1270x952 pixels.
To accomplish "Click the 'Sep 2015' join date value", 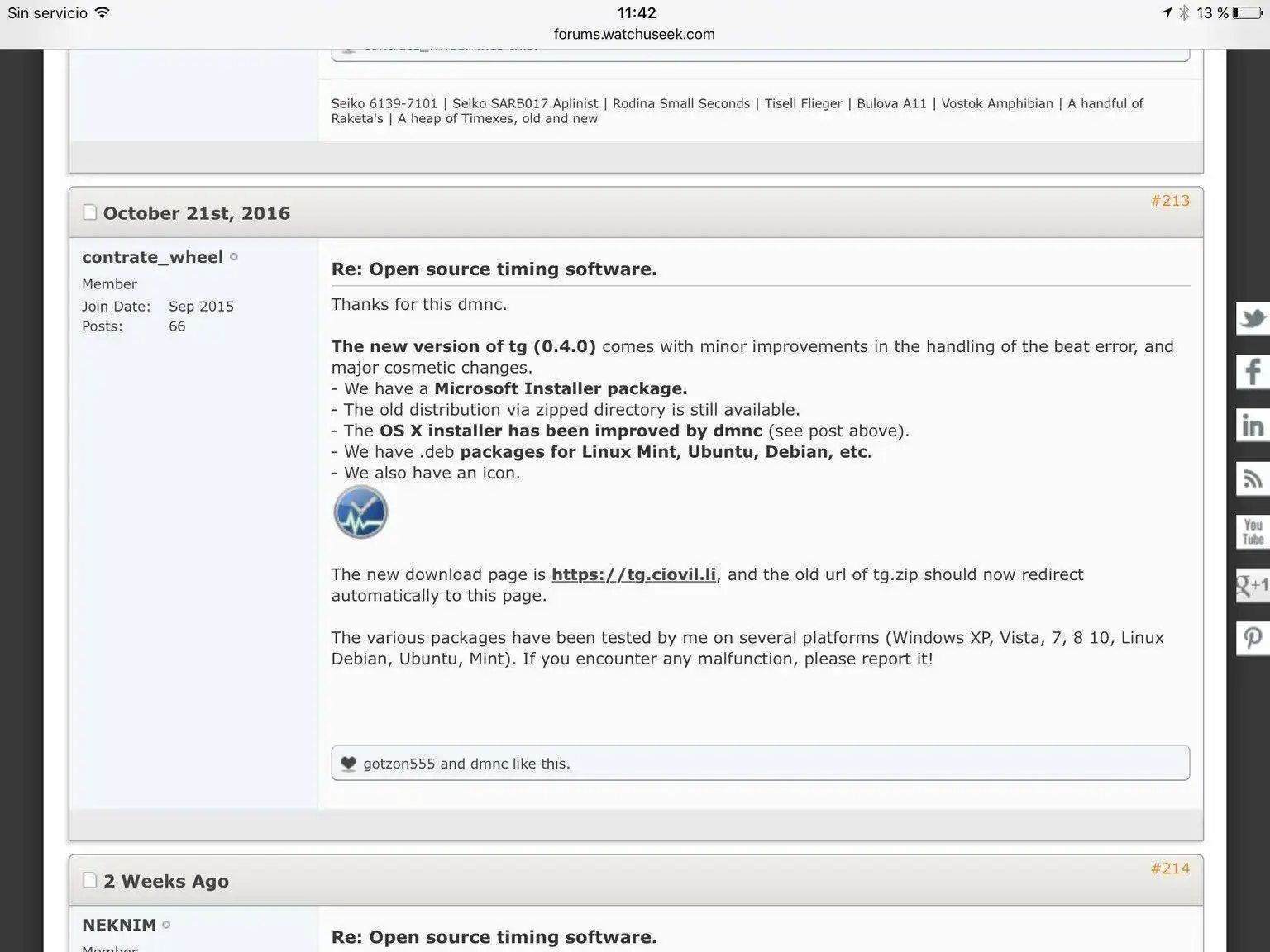I will tap(202, 307).
